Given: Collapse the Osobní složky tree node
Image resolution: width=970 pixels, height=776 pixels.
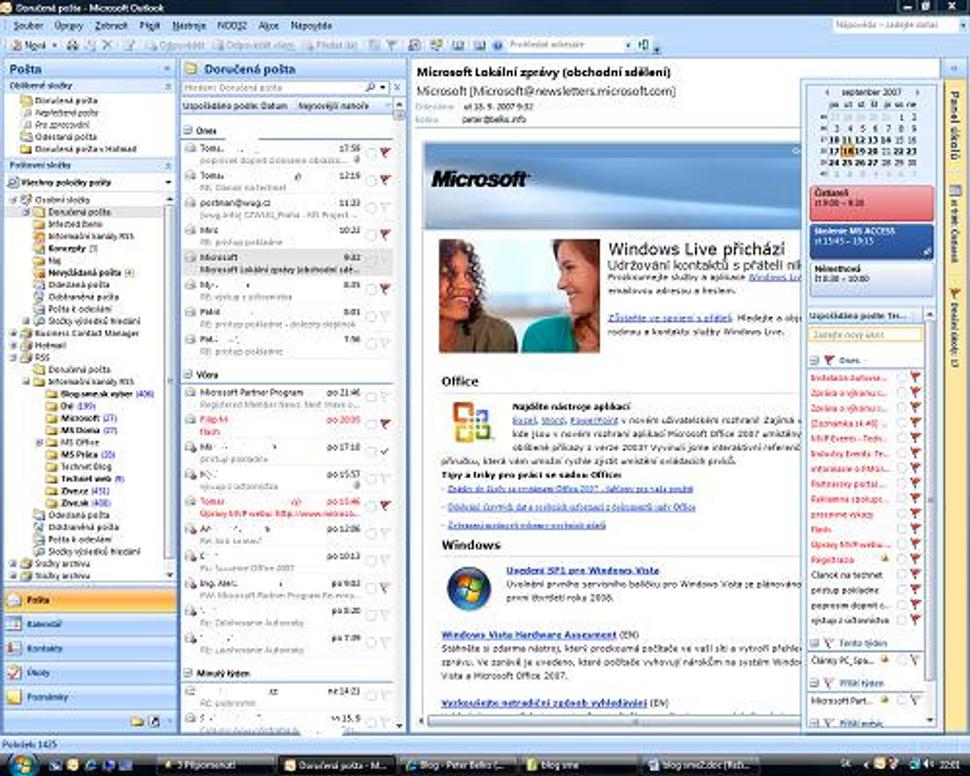Looking at the screenshot, I should (x=13, y=200).
